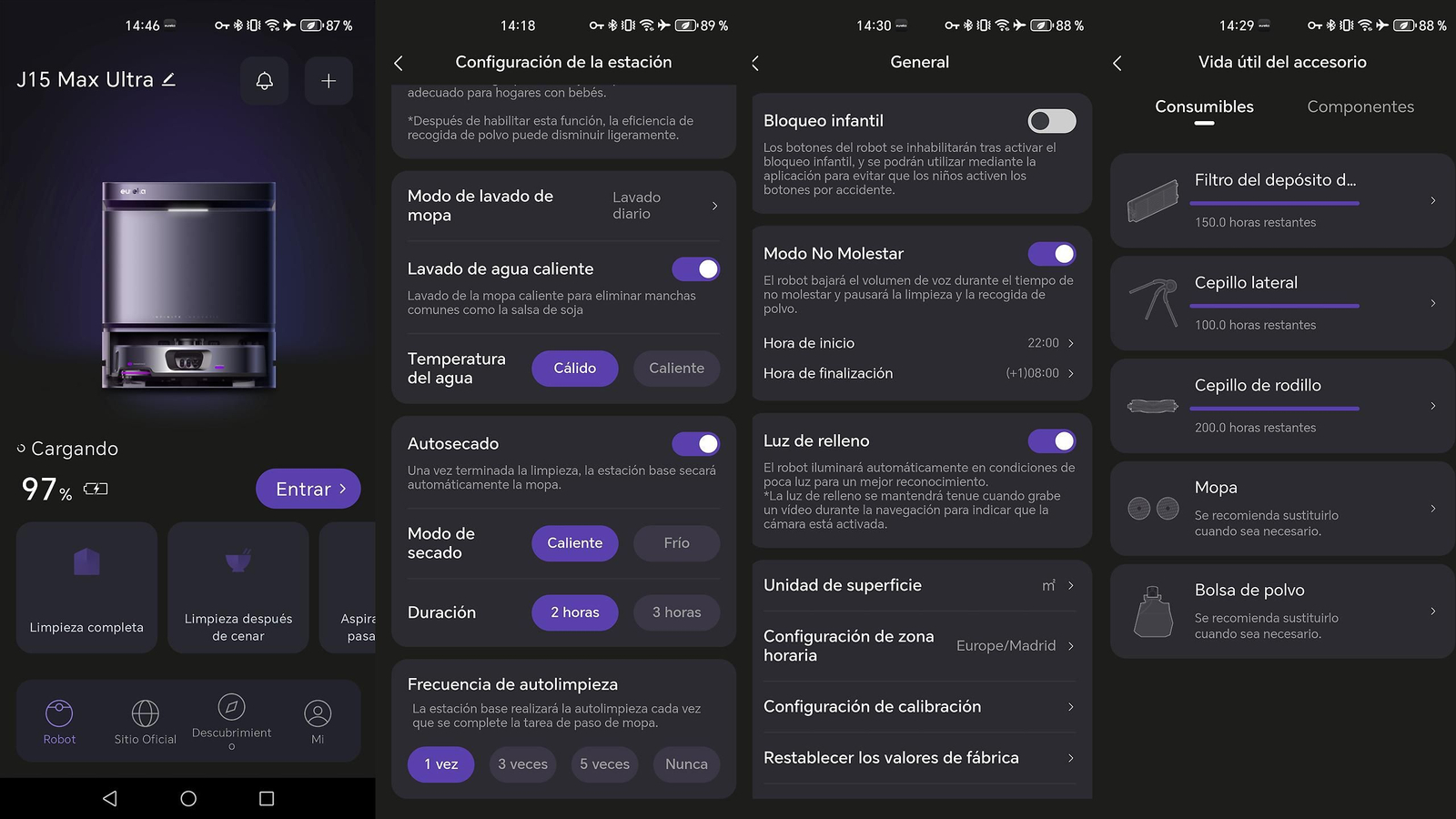Switch to the Componentes tab

pyautogui.click(x=1360, y=107)
